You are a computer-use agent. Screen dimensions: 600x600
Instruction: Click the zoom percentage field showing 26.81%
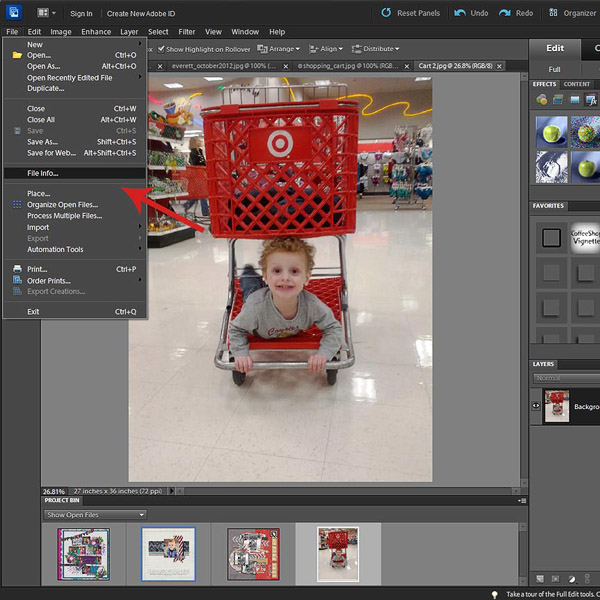click(x=54, y=491)
